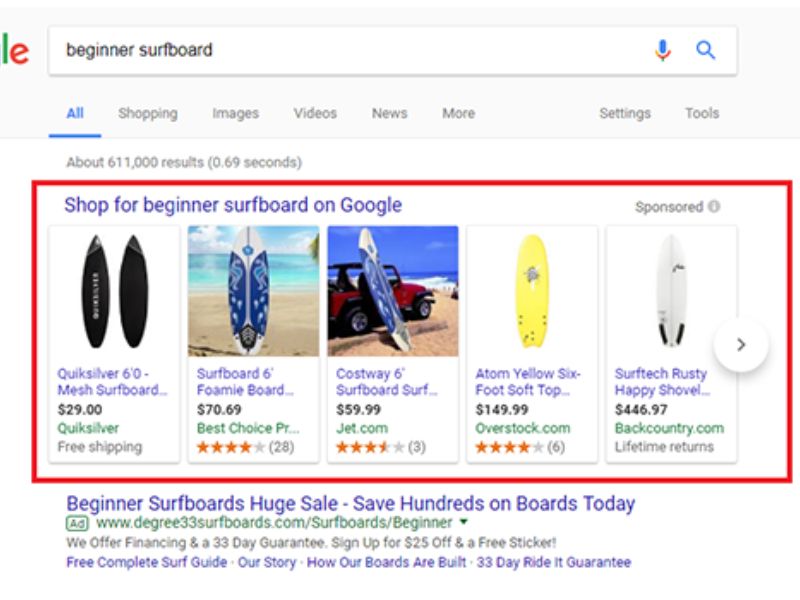
Task: Open the More search categories menu
Action: 458,113
